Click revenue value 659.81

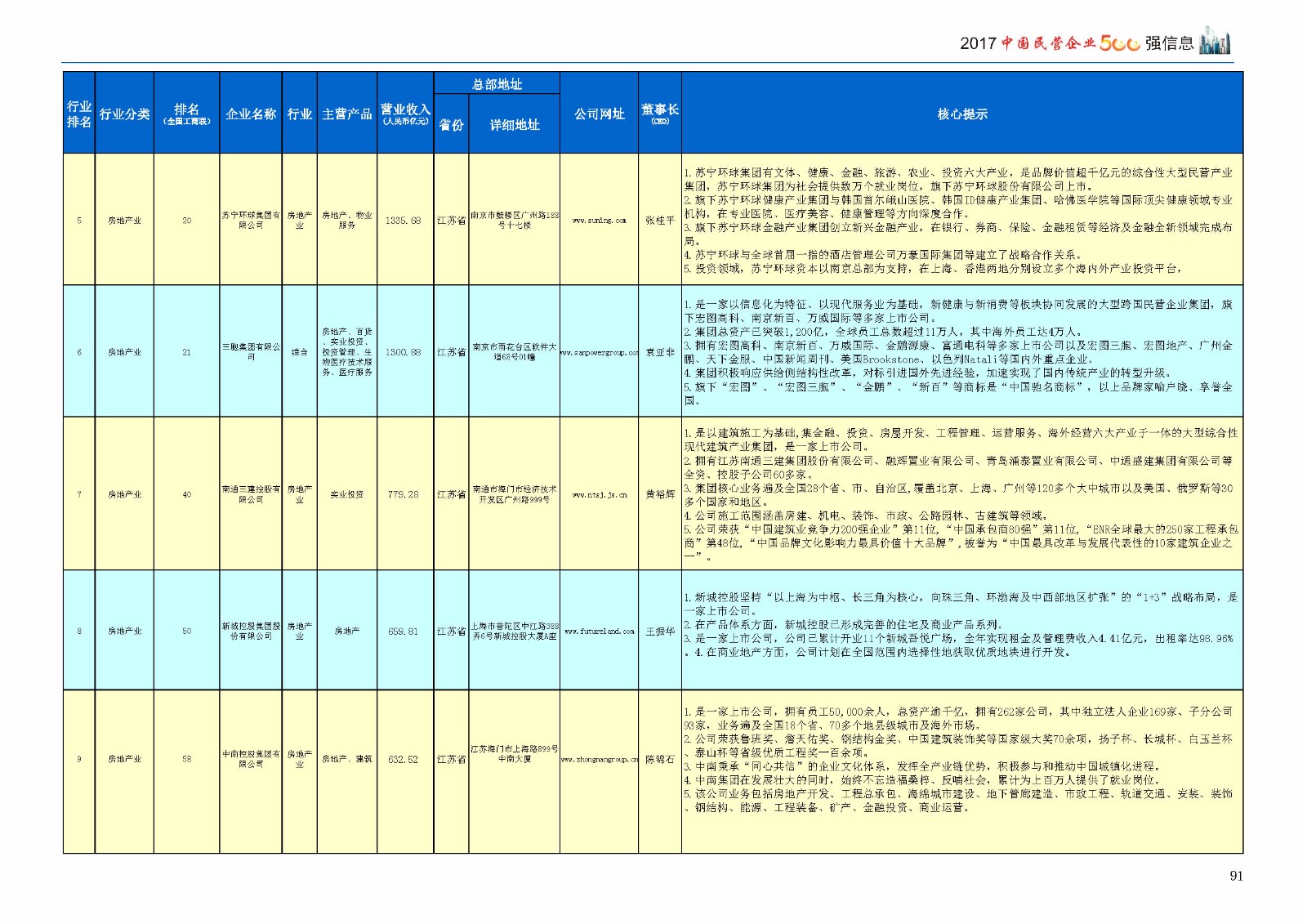[x=404, y=632]
